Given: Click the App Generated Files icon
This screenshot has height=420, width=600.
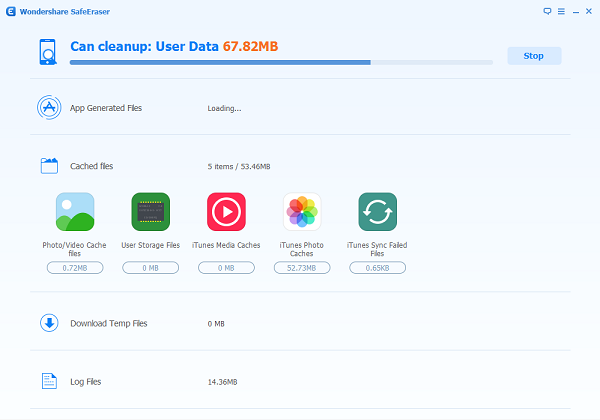Looking at the screenshot, I should [x=49, y=107].
